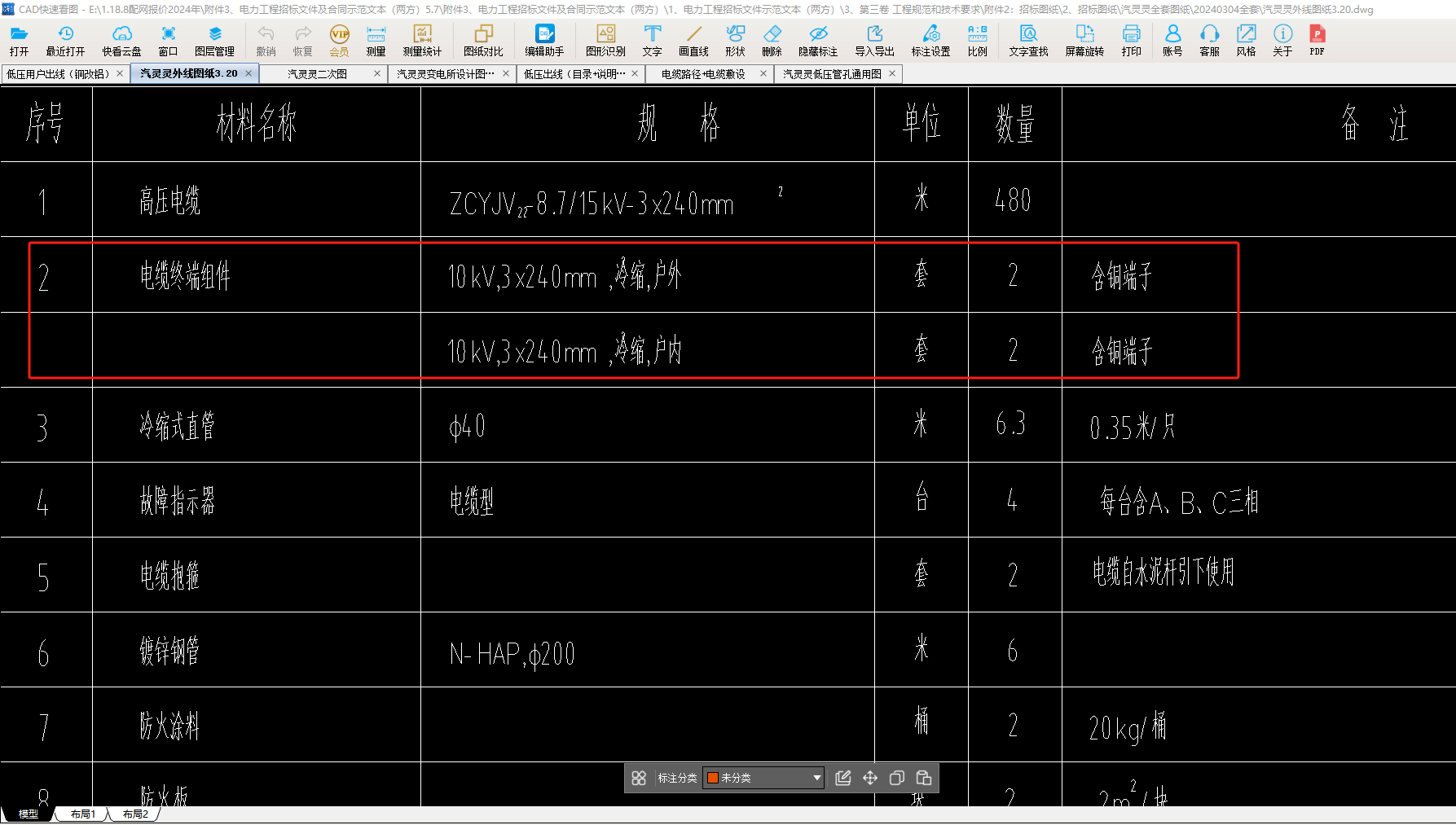
Task: Select the 画直线 line tool
Action: [x=693, y=40]
